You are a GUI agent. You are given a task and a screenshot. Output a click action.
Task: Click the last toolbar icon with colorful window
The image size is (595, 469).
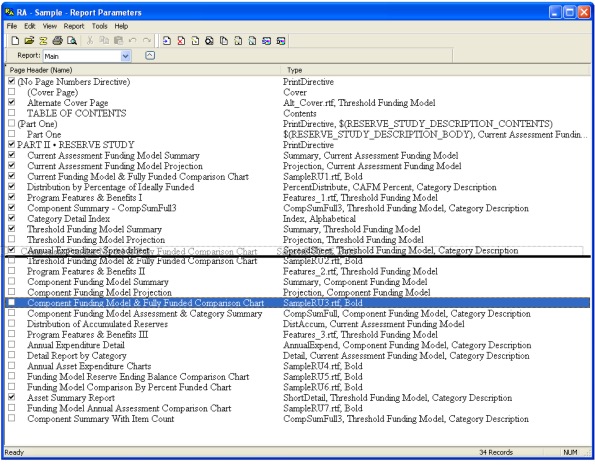[281, 41]
